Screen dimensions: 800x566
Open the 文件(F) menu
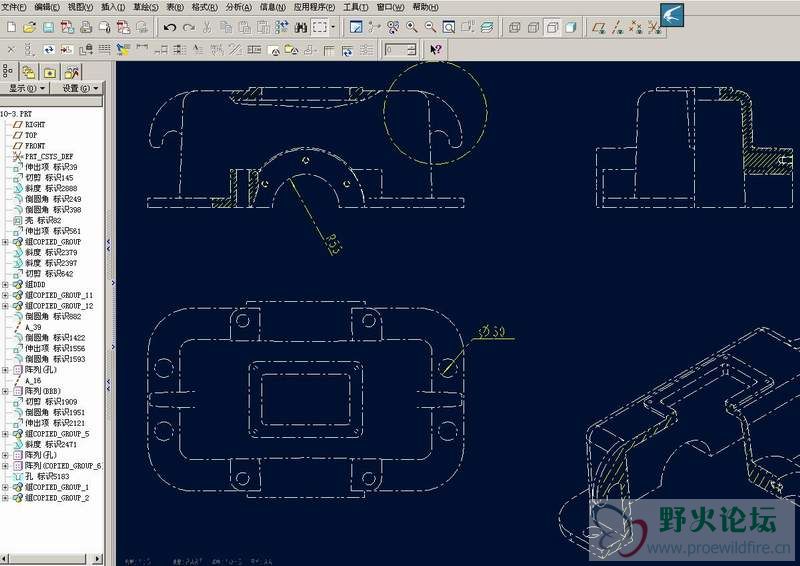14,7
